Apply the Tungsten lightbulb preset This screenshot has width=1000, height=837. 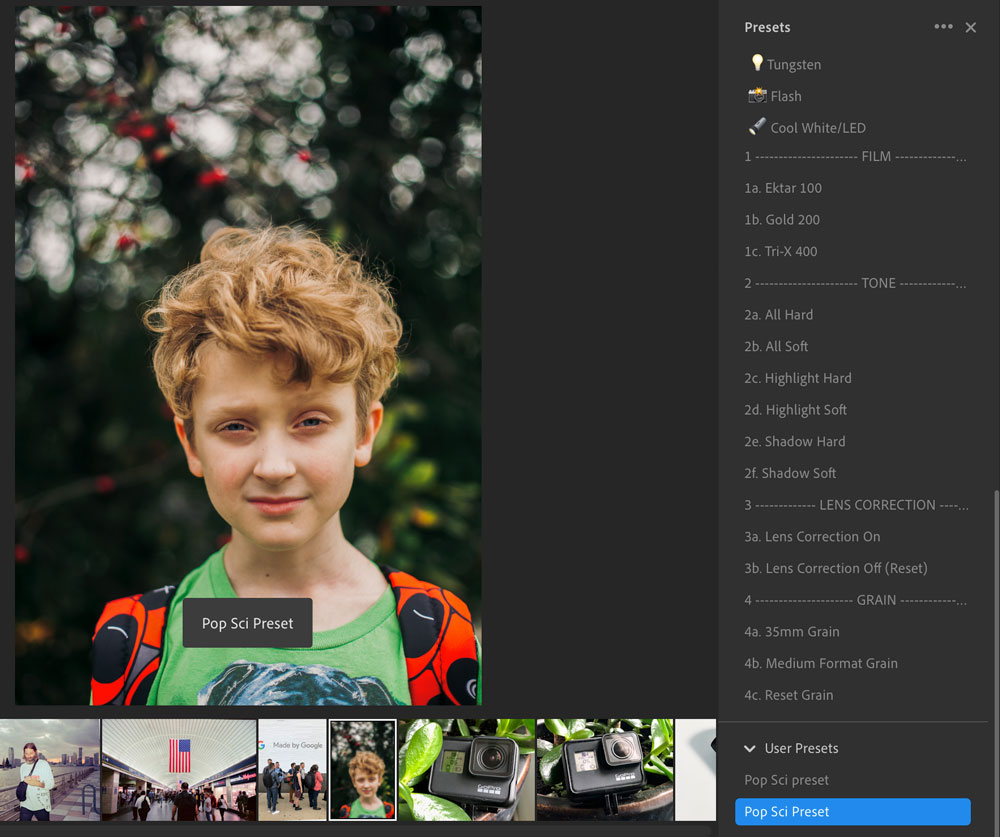[x=794, y=64]
